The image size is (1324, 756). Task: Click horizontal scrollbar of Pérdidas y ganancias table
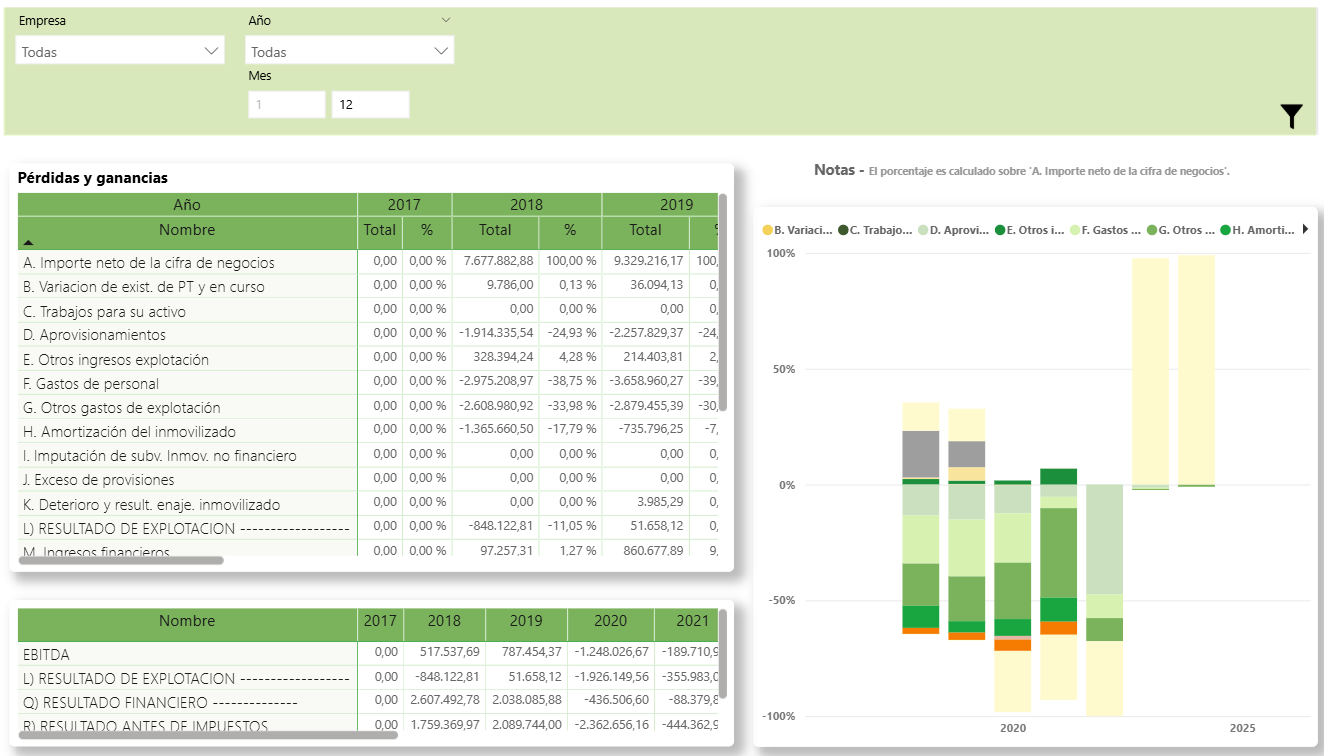120,561
